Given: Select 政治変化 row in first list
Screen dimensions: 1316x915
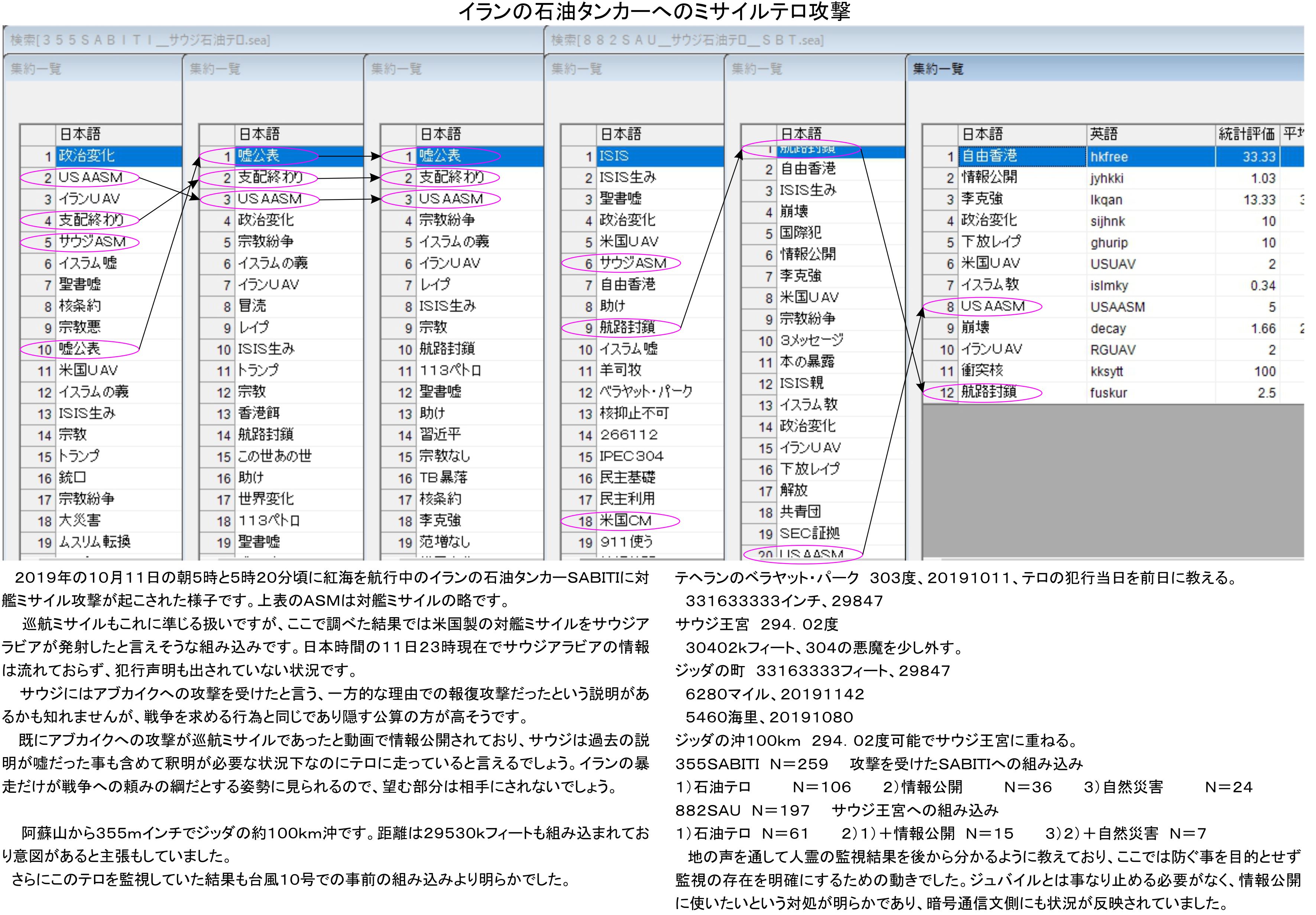Looking at the screenshot, I should [86, 156].
